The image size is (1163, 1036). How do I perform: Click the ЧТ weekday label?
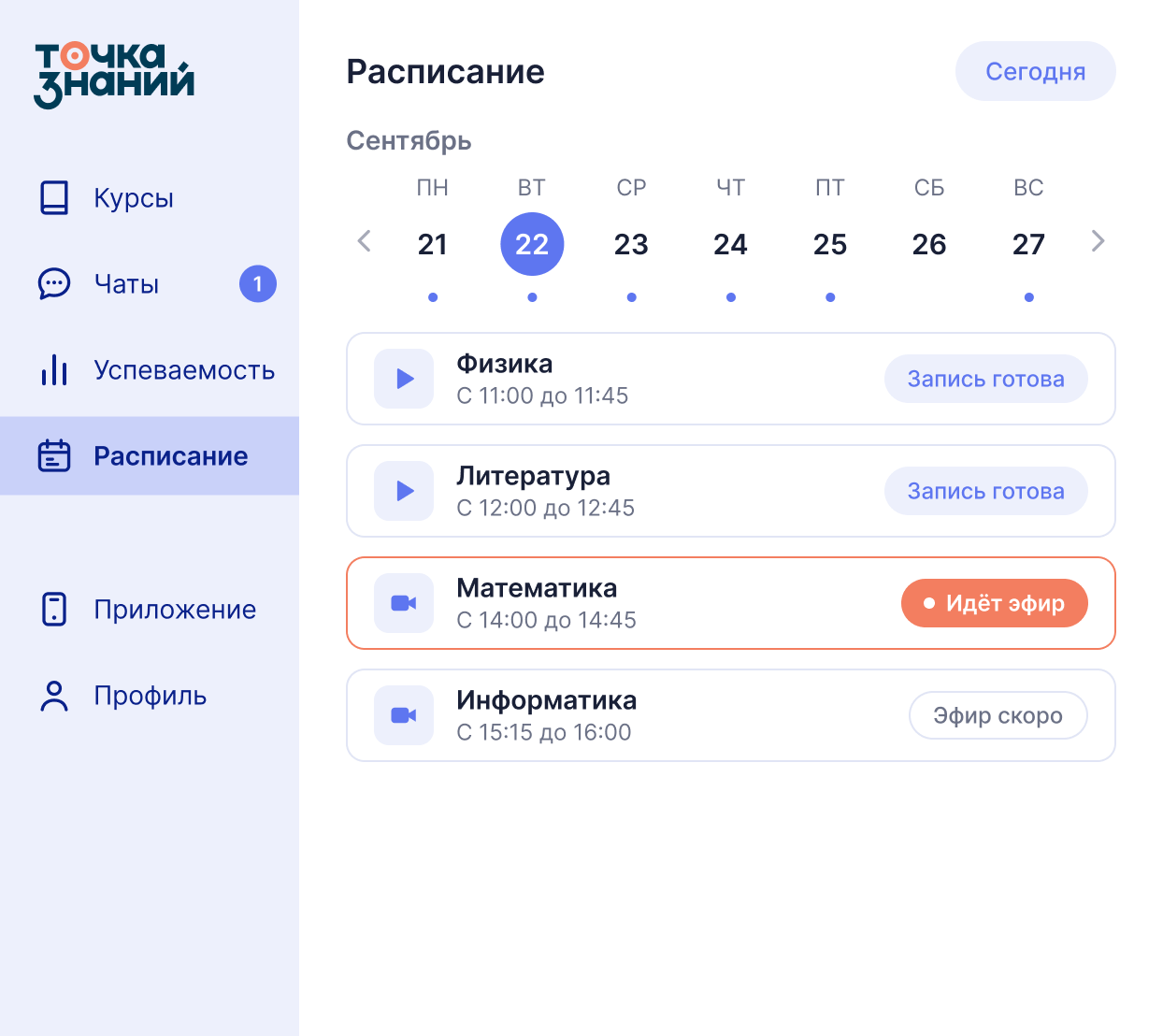(x=730, y=188)
